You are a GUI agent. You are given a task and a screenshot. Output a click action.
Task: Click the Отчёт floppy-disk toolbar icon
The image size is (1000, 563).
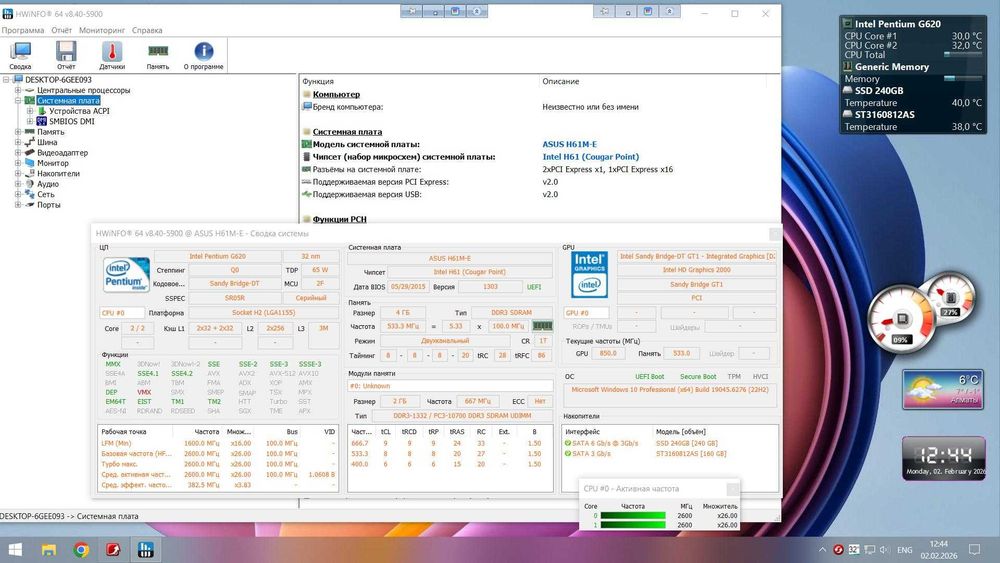tap(66, 52)
